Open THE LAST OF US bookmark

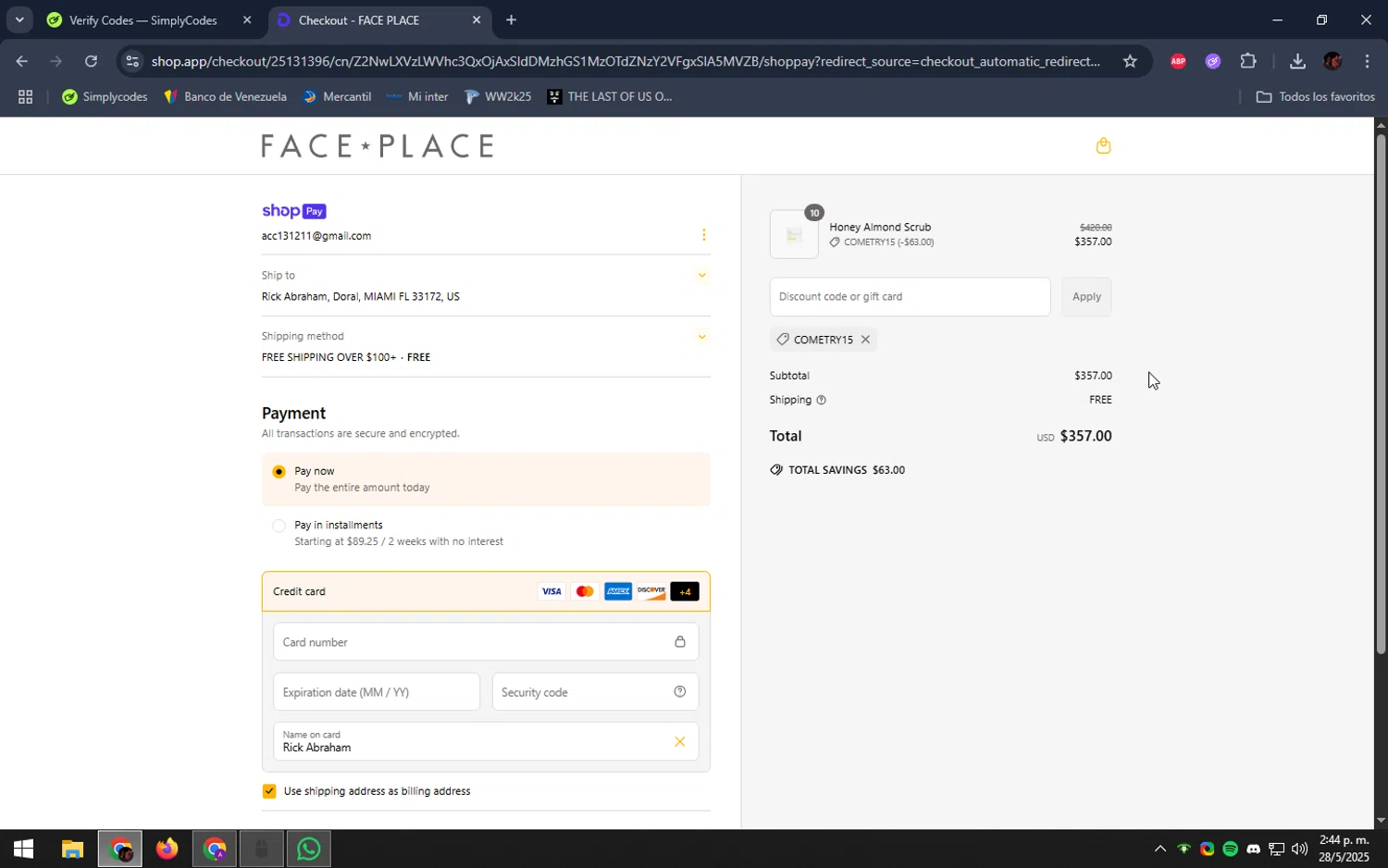point(609,96)
